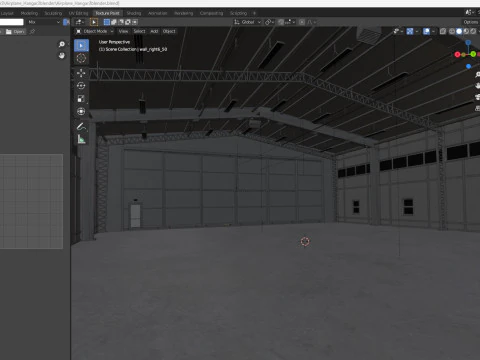This screenshot has width=480, height=360.
Task: Select the Select Box tool
Action: tap(81, 45)
